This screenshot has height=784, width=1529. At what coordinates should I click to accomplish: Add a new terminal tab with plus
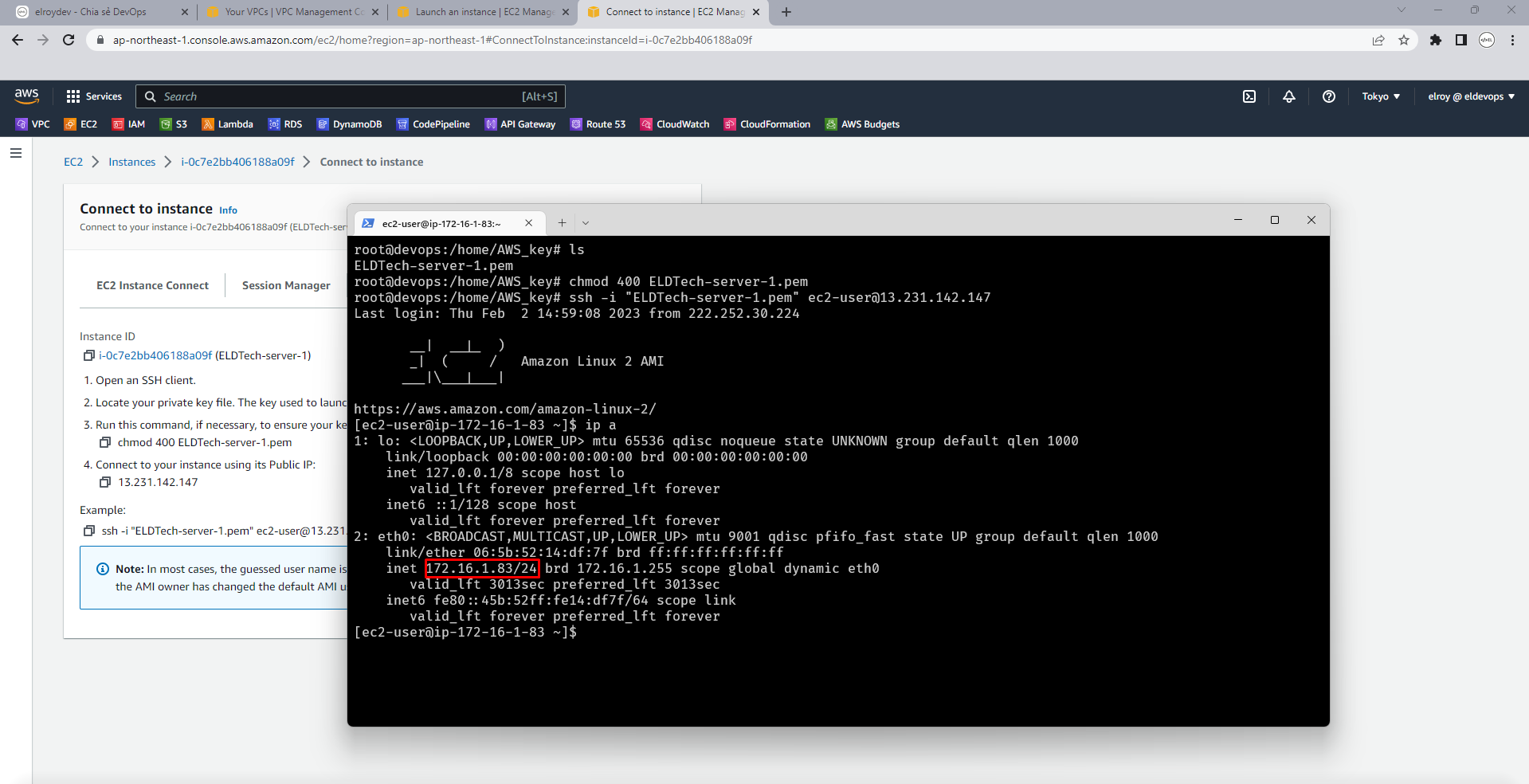pos(562,223)
